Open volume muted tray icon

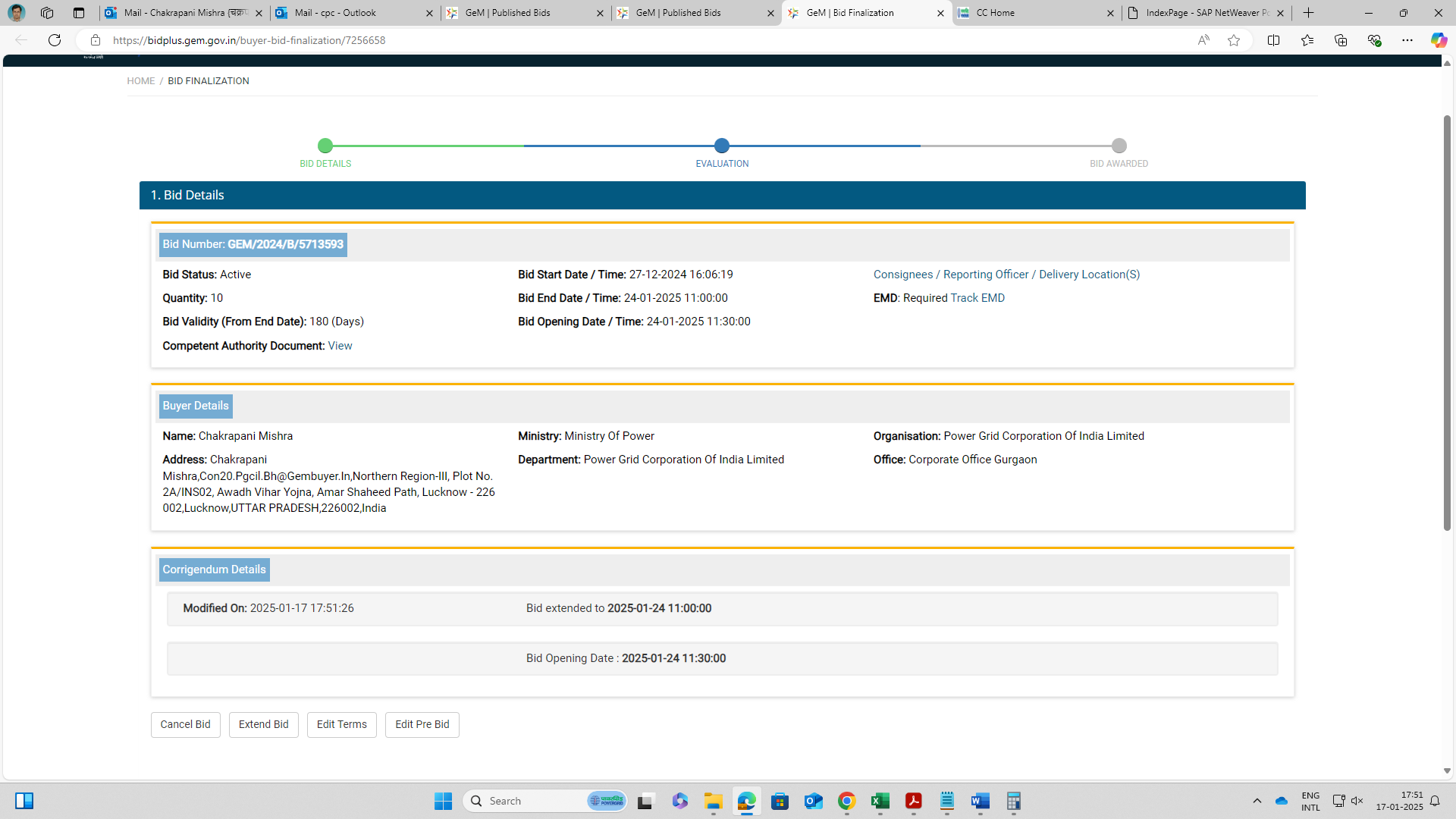(1357, 801)
